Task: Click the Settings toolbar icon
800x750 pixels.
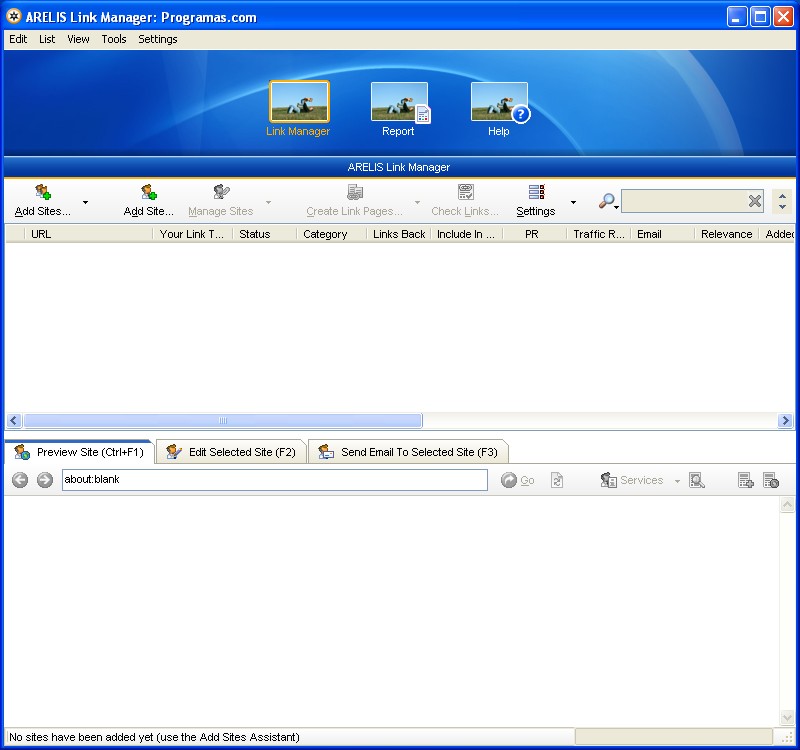Action: [536, 192]
